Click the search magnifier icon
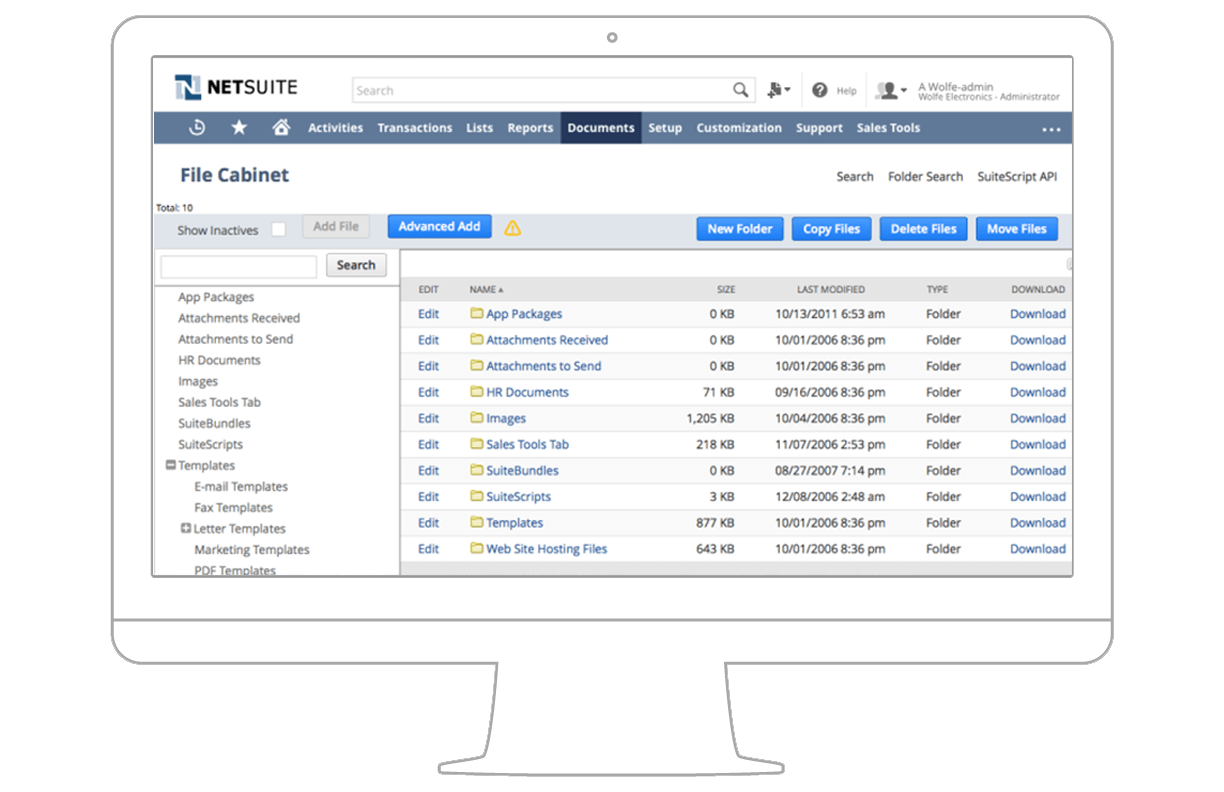The height and width of the screenshot is (792, 1224). point(740,90)
